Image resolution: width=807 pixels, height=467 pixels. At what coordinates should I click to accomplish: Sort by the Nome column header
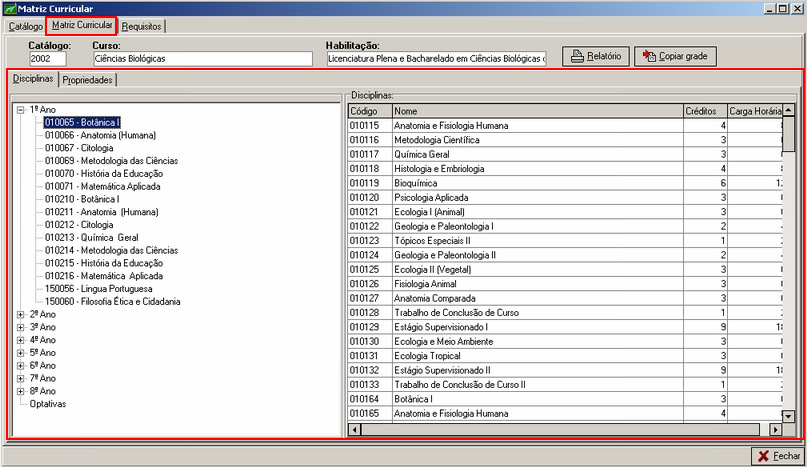tap(536, 111)
